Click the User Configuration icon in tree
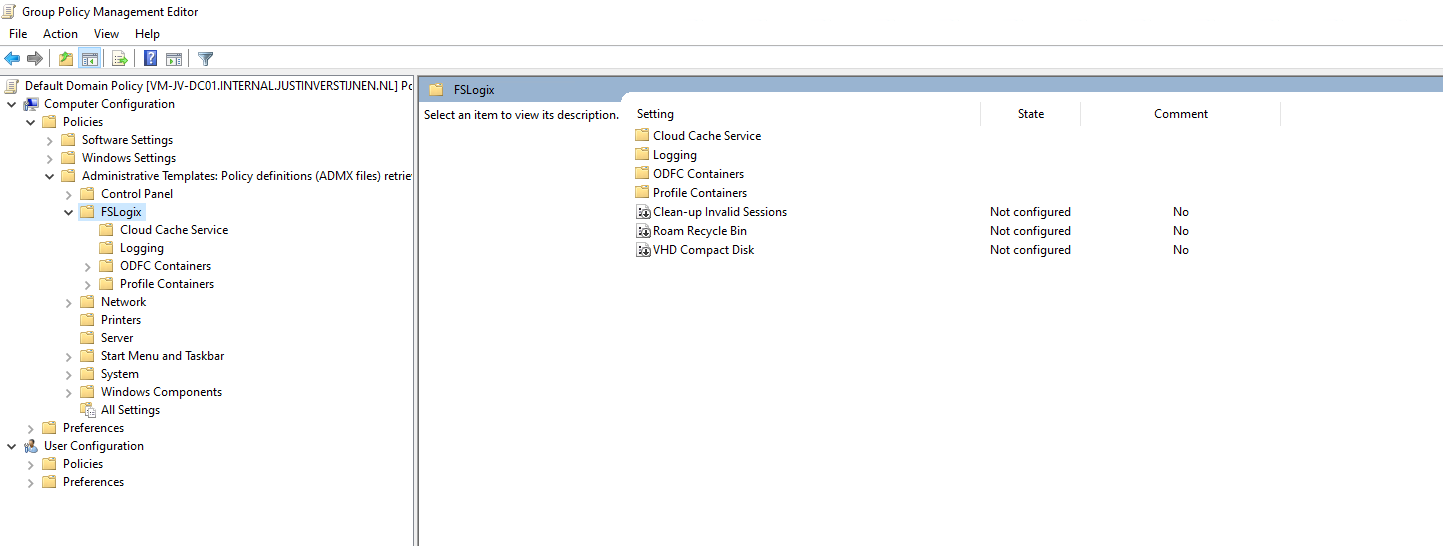 pyautogui.click(x=31, y=446)
